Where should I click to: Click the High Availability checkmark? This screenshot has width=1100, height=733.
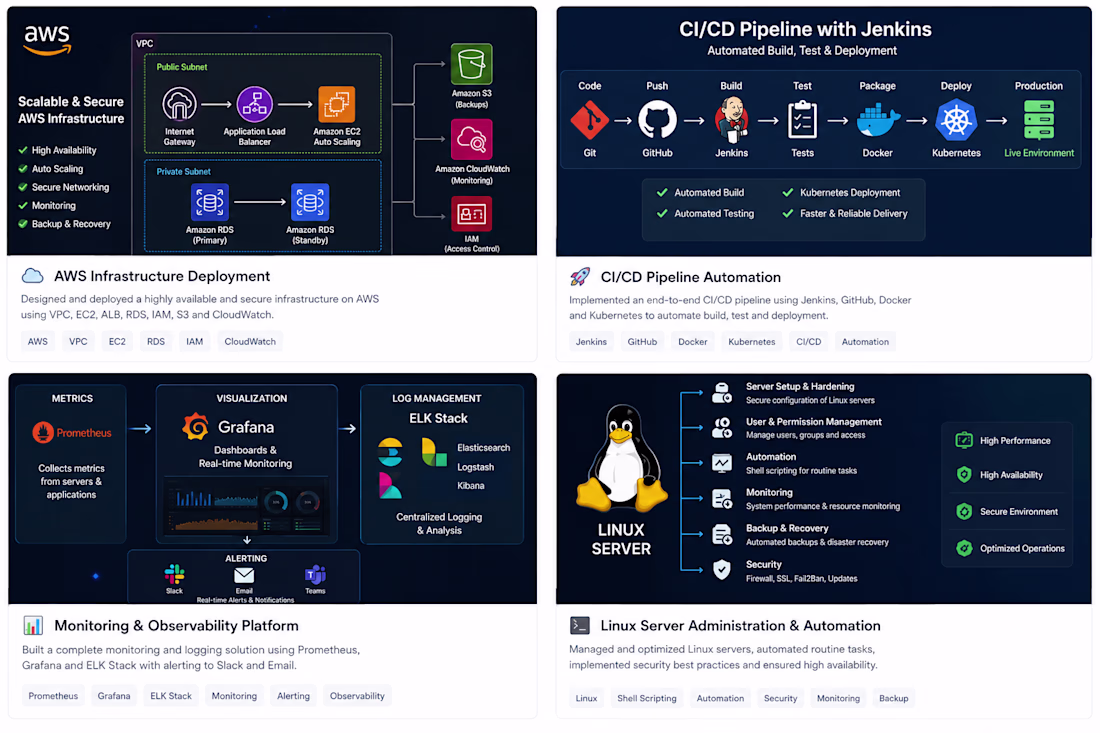23,150
